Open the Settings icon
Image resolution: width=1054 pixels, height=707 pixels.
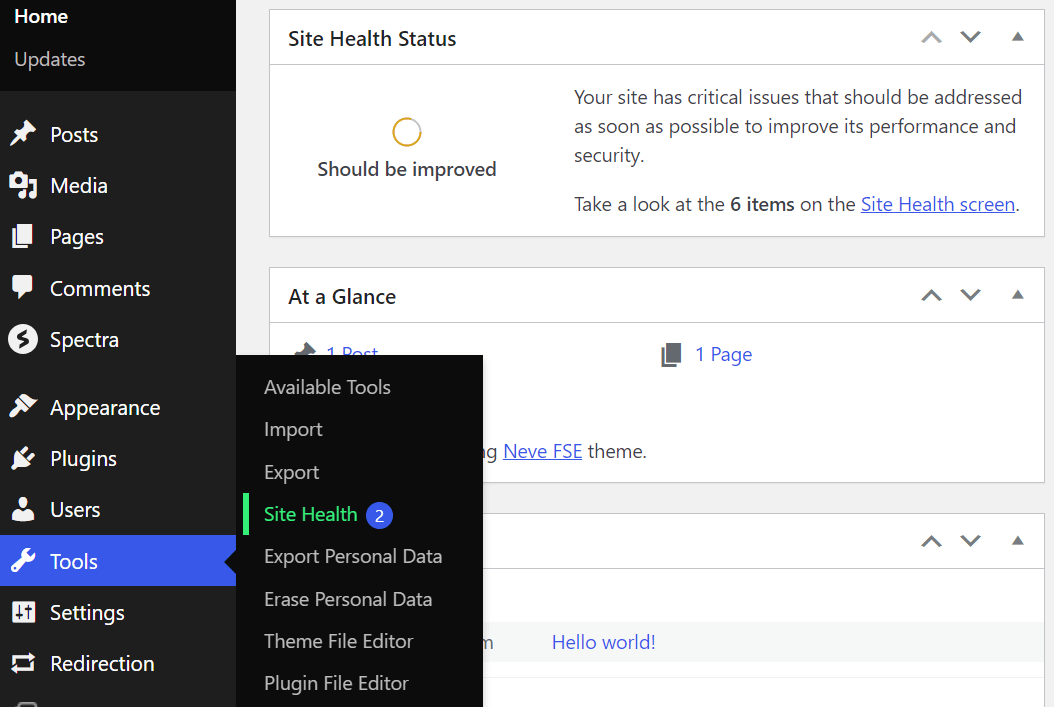25,612
